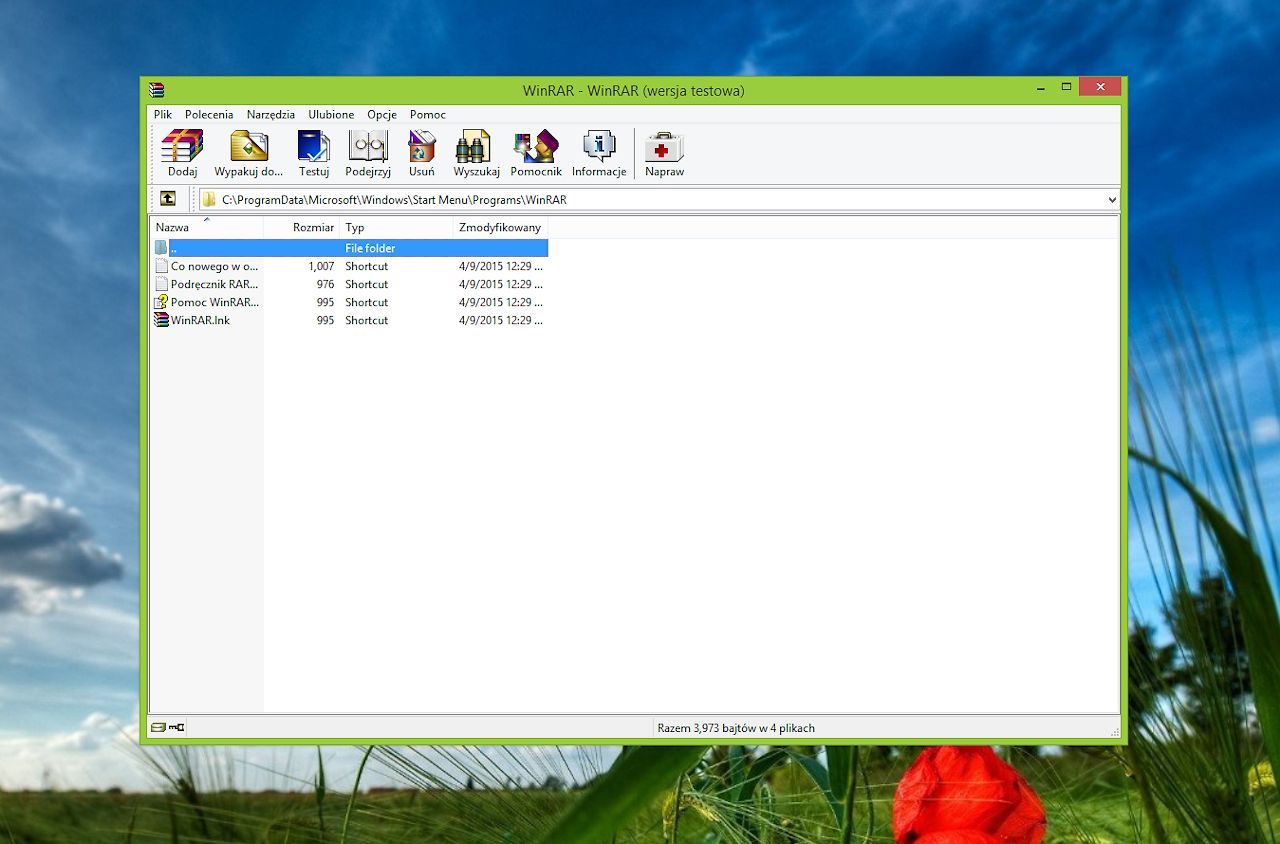
Task: Sort list by Zmodyfikowany column header
Action: point(499,228)
